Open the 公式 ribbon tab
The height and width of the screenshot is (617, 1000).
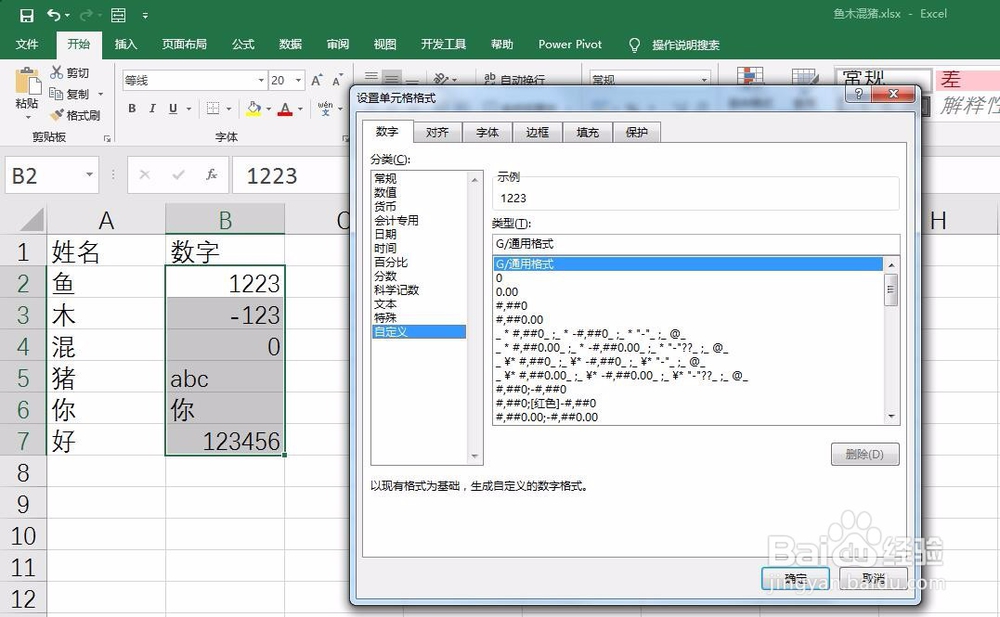point(244,44)
